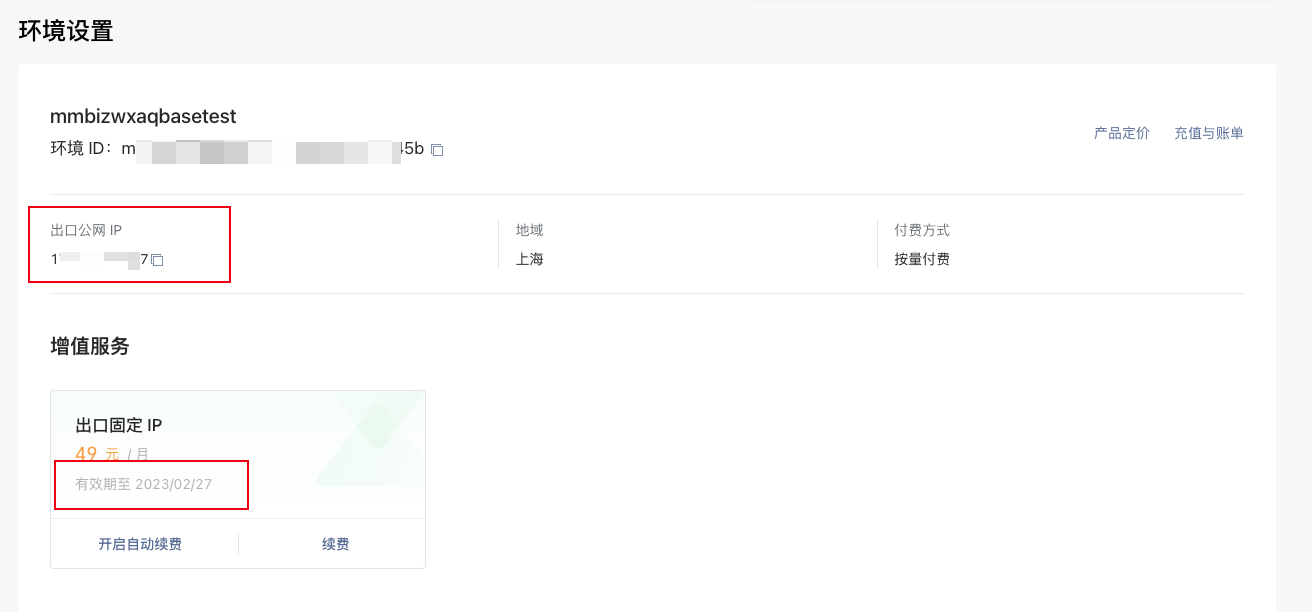Click the 上海 region value

point(530,259)
